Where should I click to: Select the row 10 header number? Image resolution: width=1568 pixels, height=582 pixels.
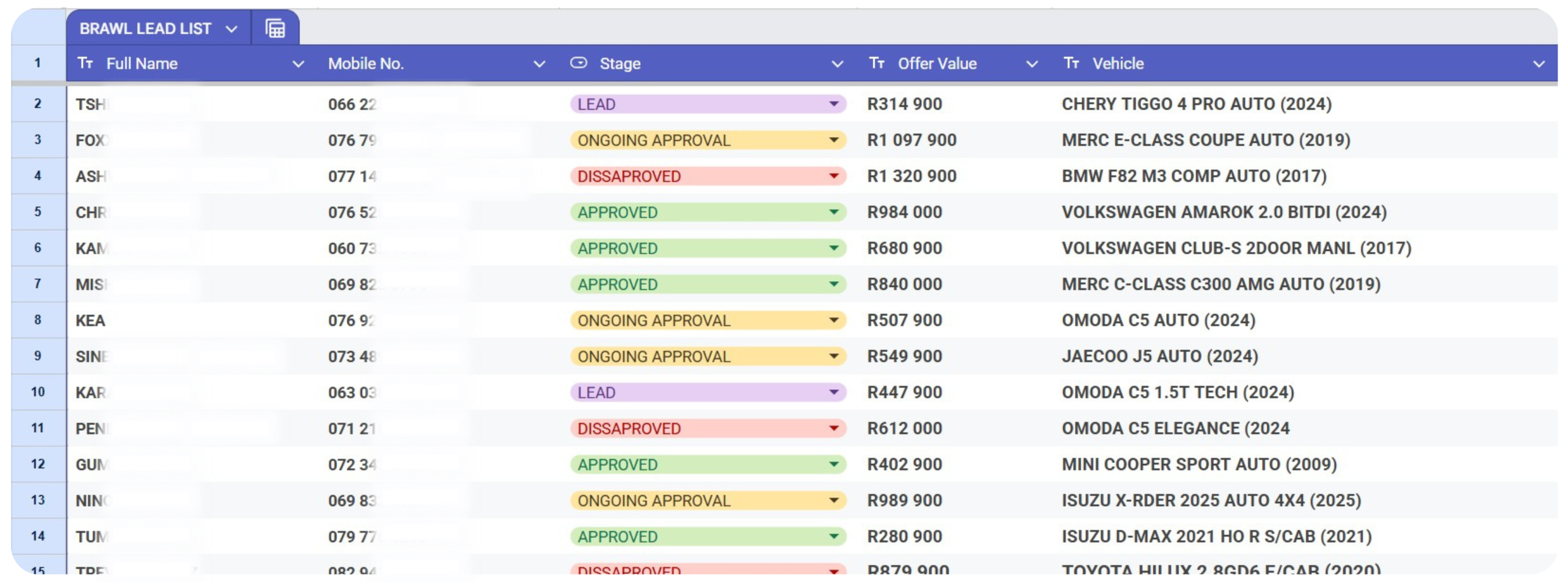tap(38, 392)
